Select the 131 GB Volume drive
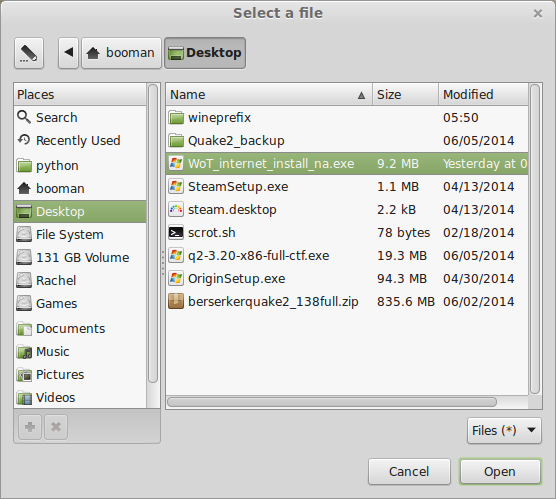The width and height of the screenshot is (556, 499). tap(80, 257)
